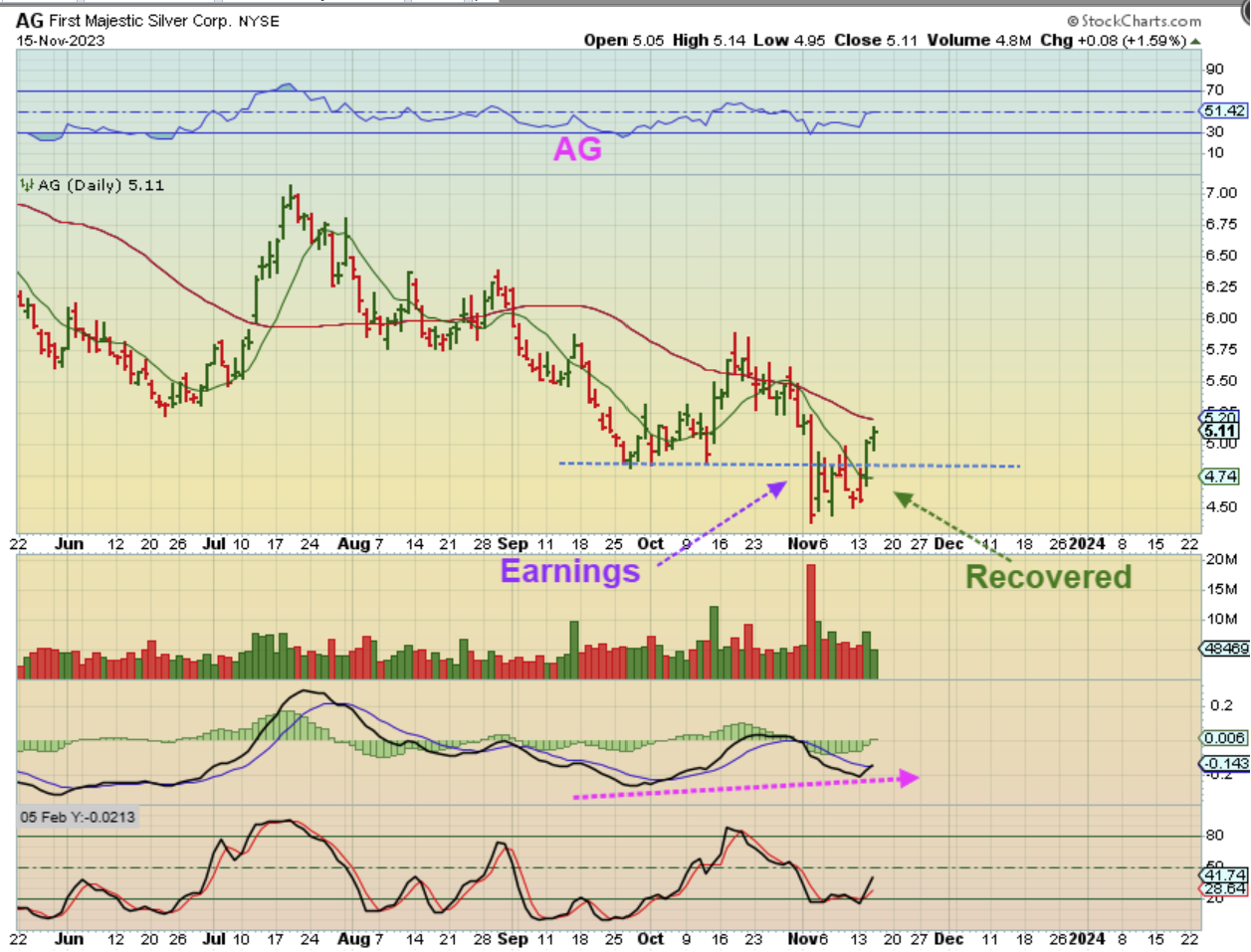1251x952 pixels.
Task: Click the Low 4.95 value
Action: [x=788, y=40]
